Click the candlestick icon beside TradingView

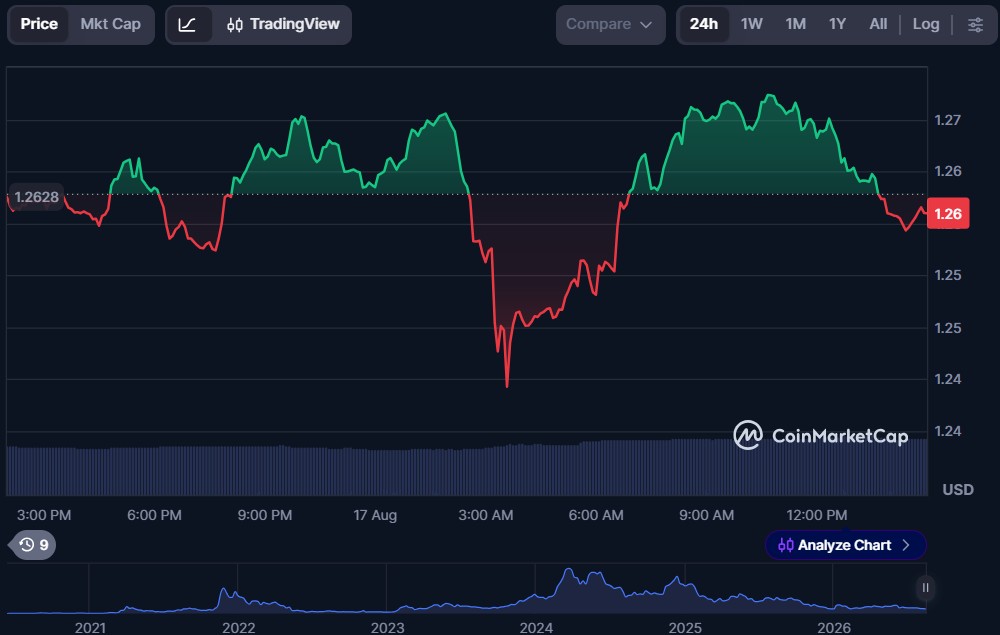235,25
